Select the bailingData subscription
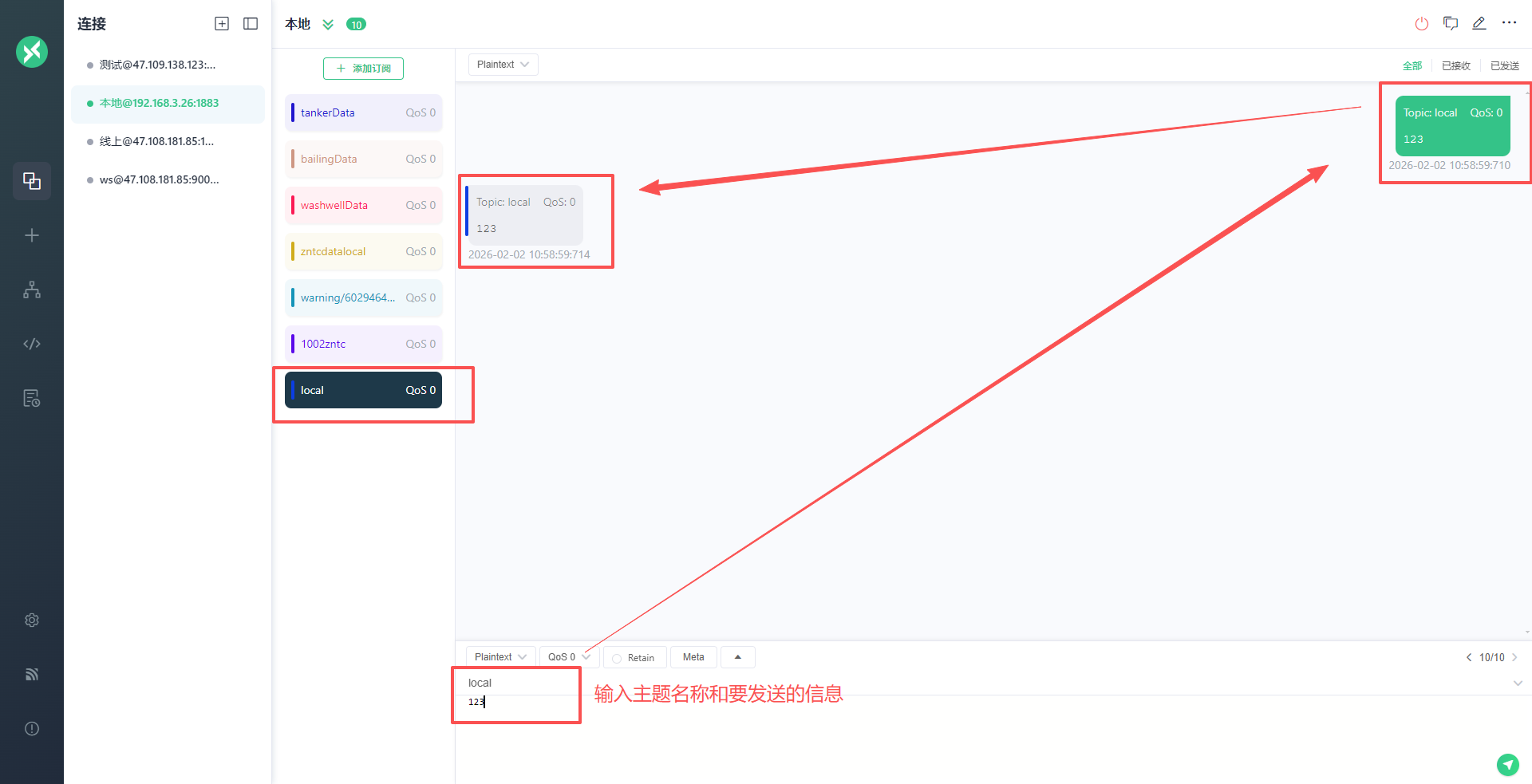1532x784 pixels. coord(363,159)
